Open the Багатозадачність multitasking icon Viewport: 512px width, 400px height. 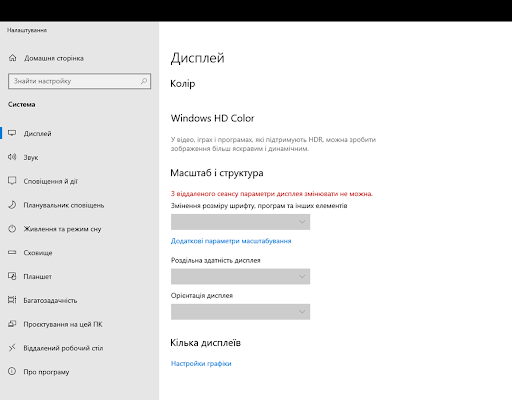[x=12, y=300]
